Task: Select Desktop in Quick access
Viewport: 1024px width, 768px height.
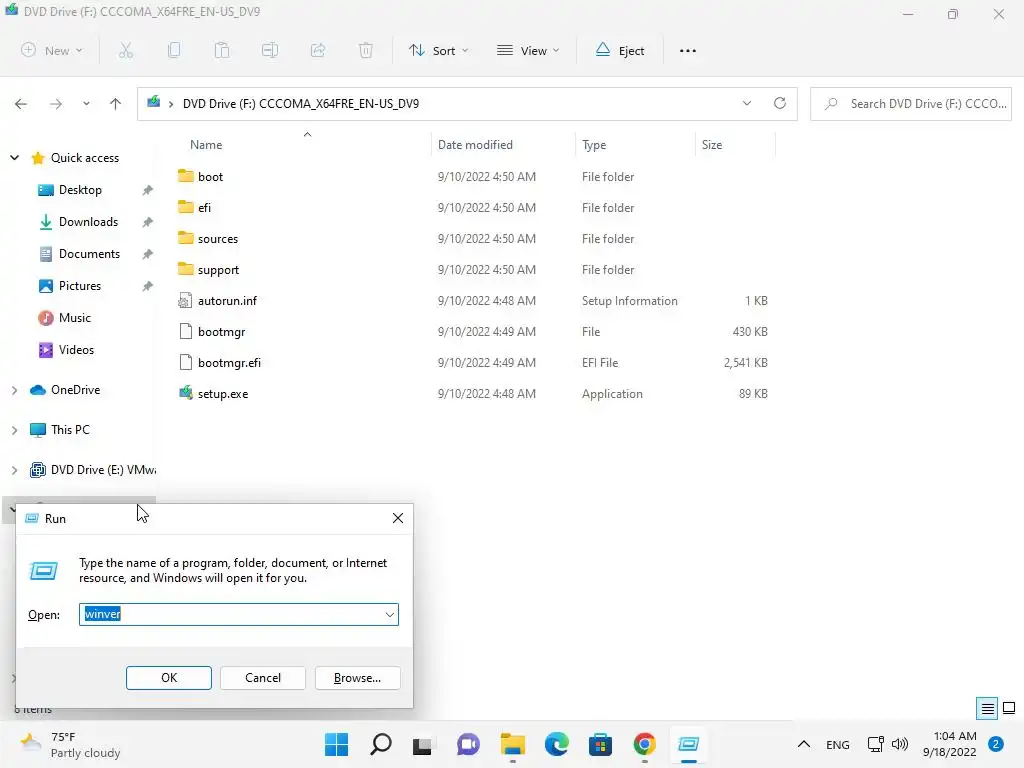Action: pos(80,189)
